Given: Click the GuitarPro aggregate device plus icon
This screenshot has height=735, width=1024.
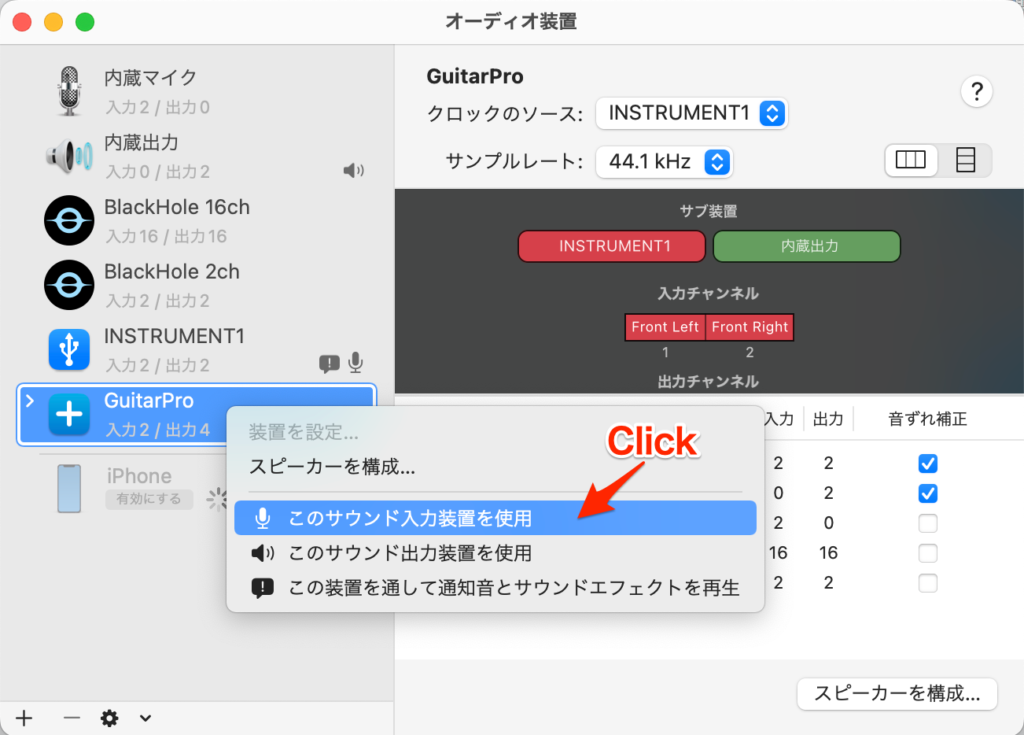Looking at the screenshot, I should pyautogui.click(x=69, y=414).
